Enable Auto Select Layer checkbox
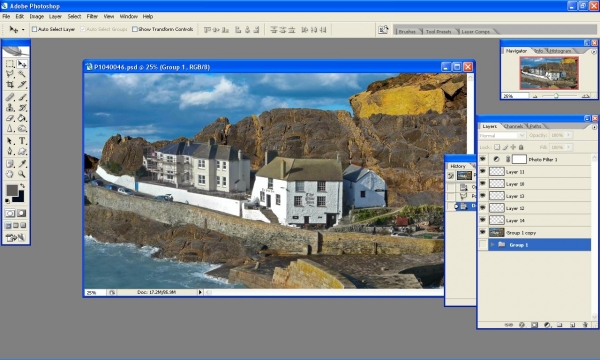600x360 pixels. [34, 29]
